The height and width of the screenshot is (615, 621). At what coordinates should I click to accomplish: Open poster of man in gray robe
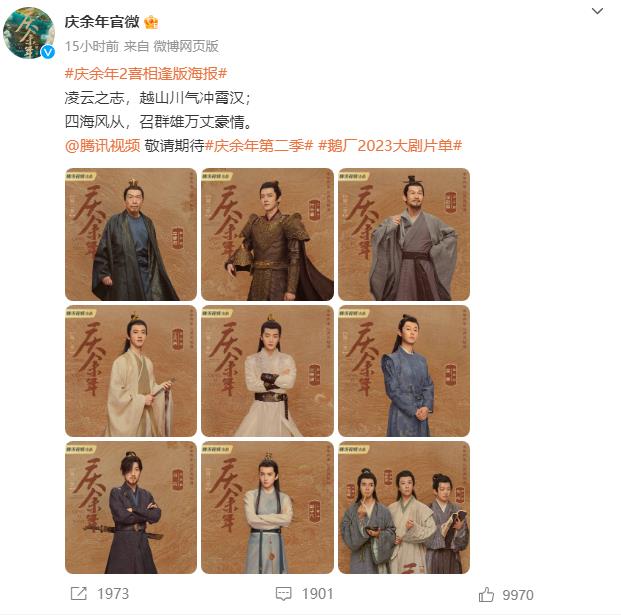(x=404, y=234)
